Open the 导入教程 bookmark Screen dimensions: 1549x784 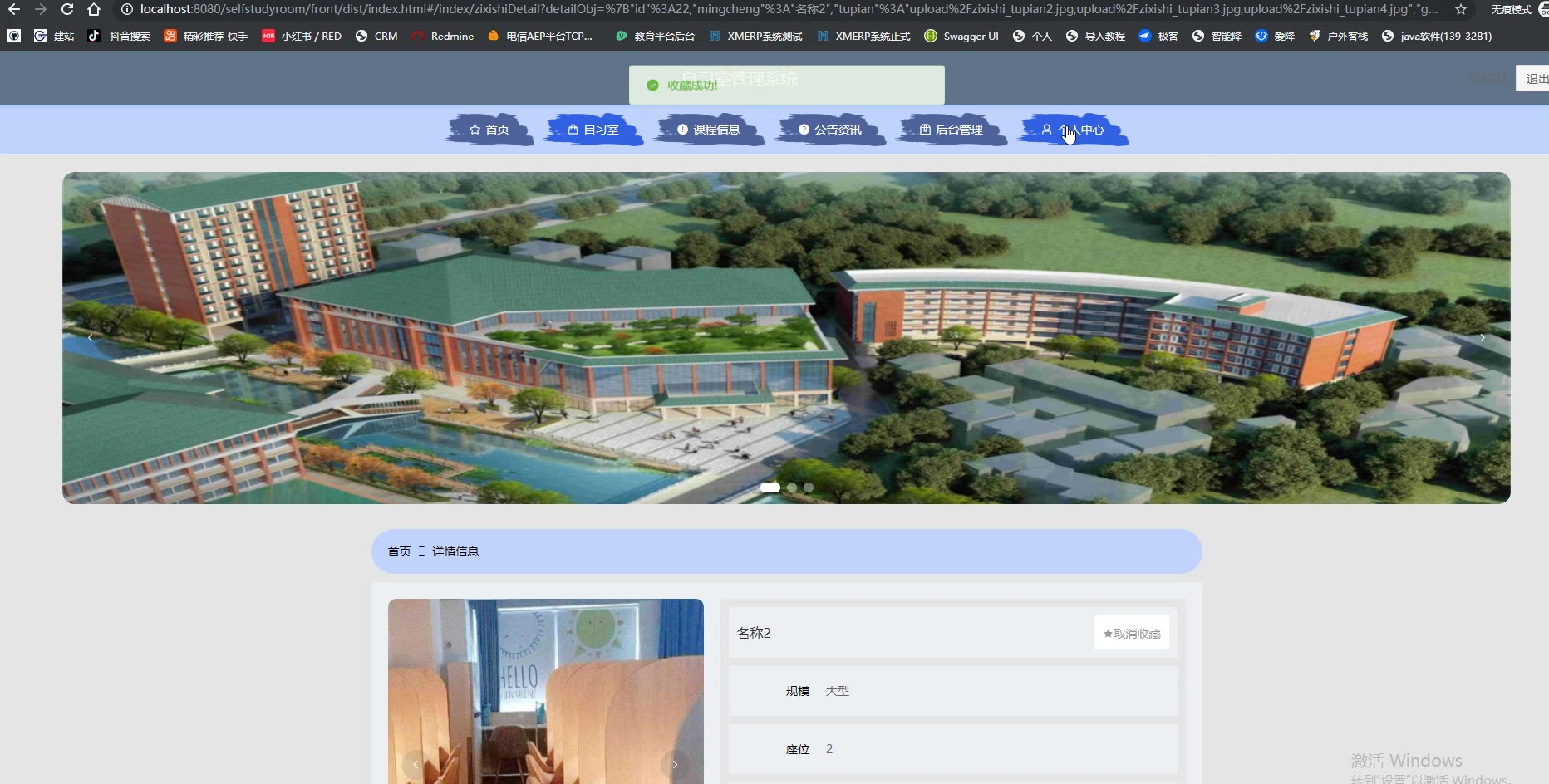[x=1095, y=36]
